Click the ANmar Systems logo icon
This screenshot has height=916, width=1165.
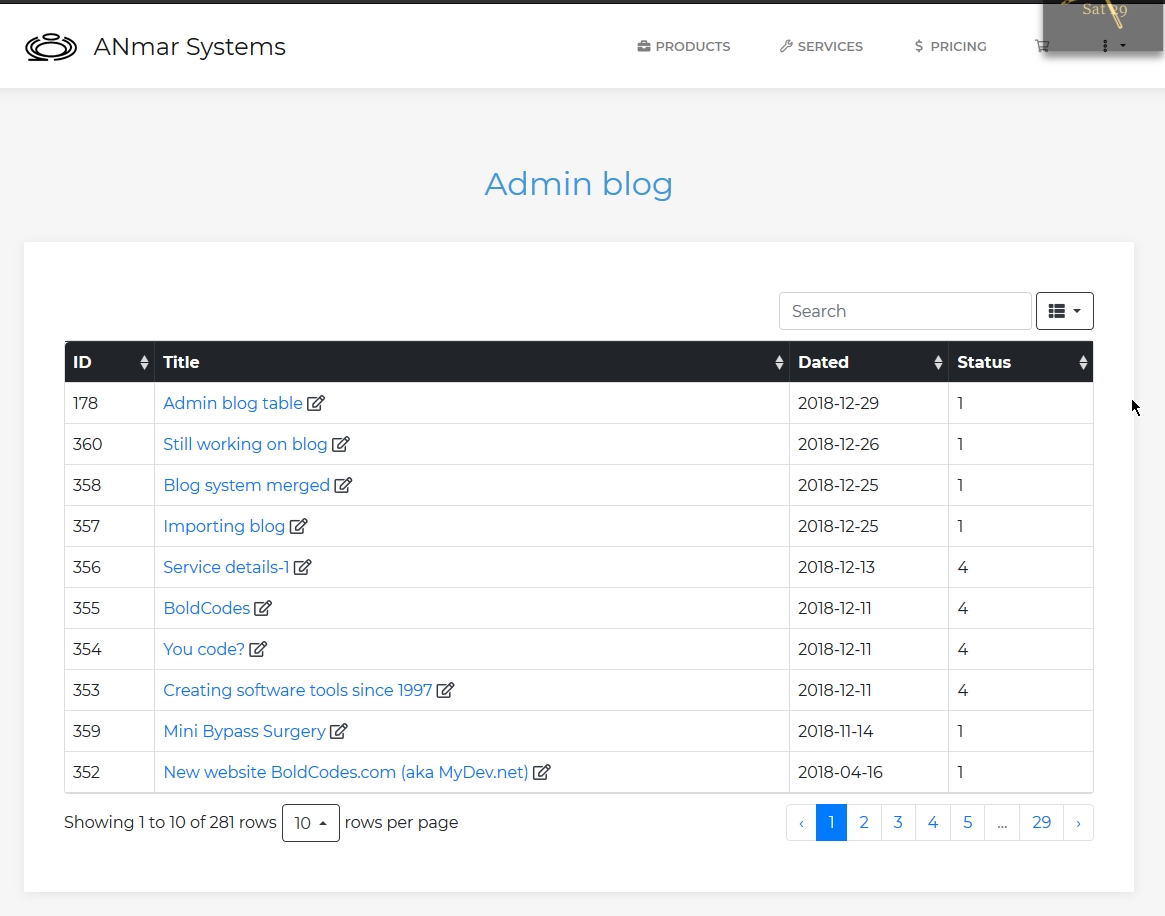pos(51,46)
